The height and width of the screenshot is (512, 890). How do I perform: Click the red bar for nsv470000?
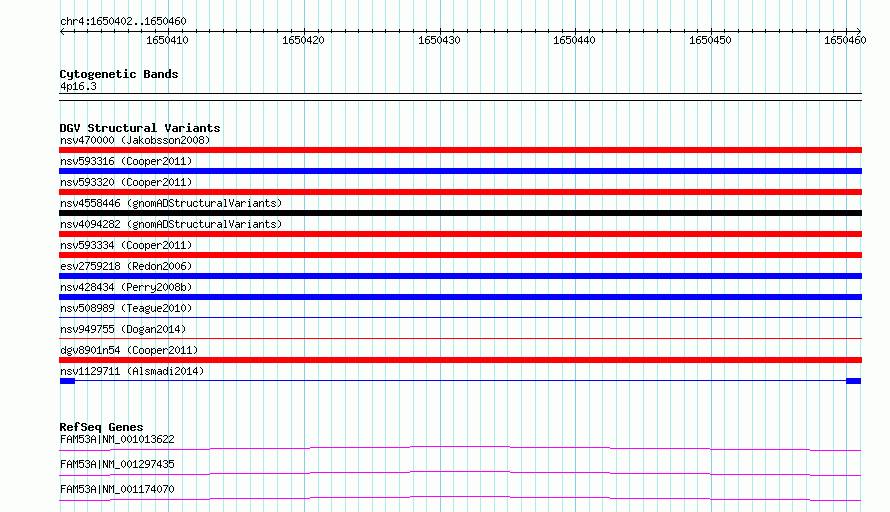460,150
